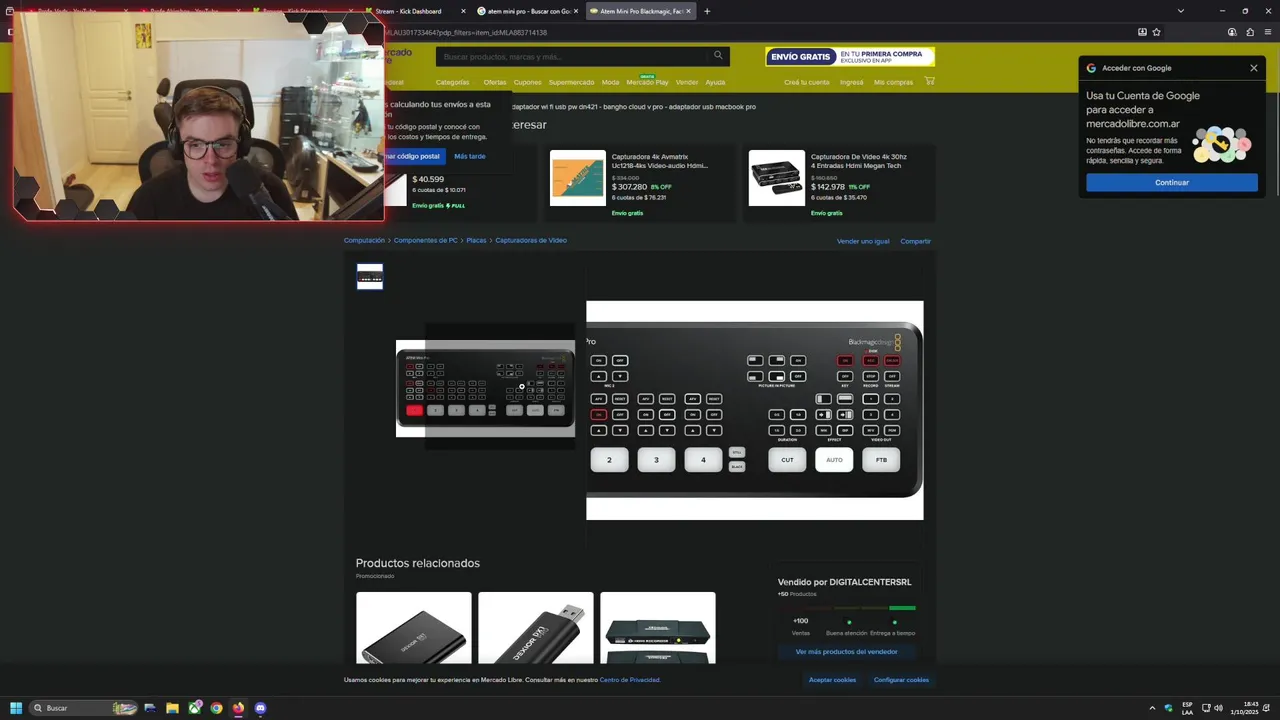
Task: Open Cupones menu item
Action: 527,82
